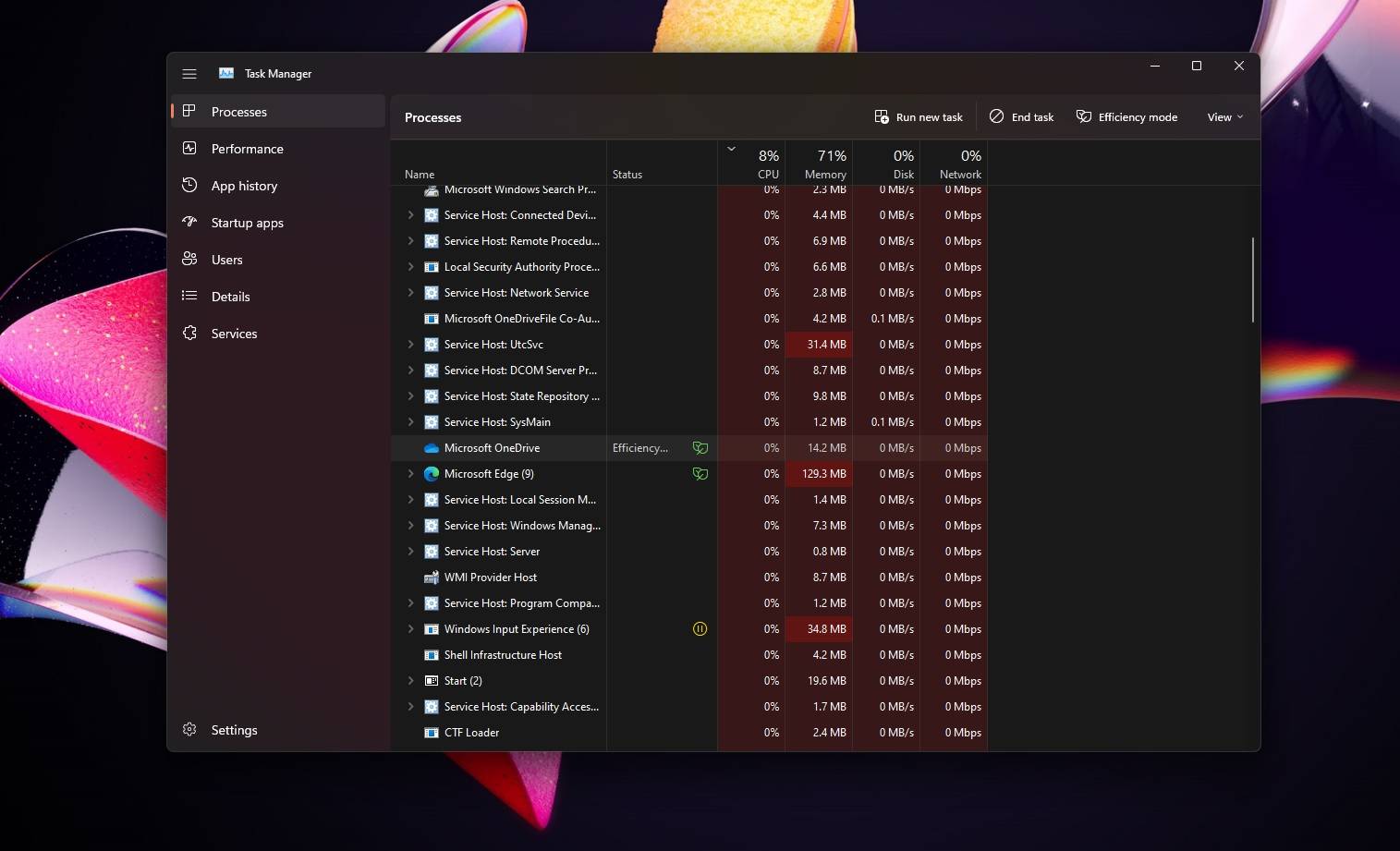Open the hamburger navigation menu
The height and width of the screenshot is (851, 1400).
point(189,73)
